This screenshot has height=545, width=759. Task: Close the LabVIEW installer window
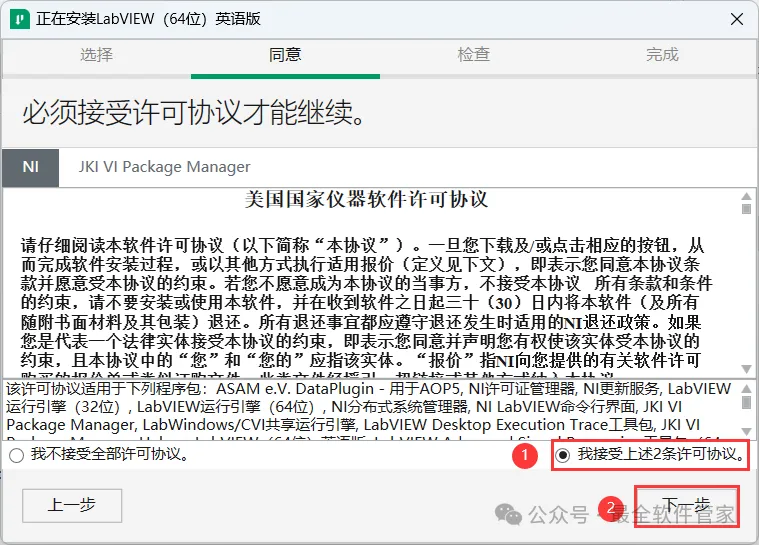tap(737, 19)
